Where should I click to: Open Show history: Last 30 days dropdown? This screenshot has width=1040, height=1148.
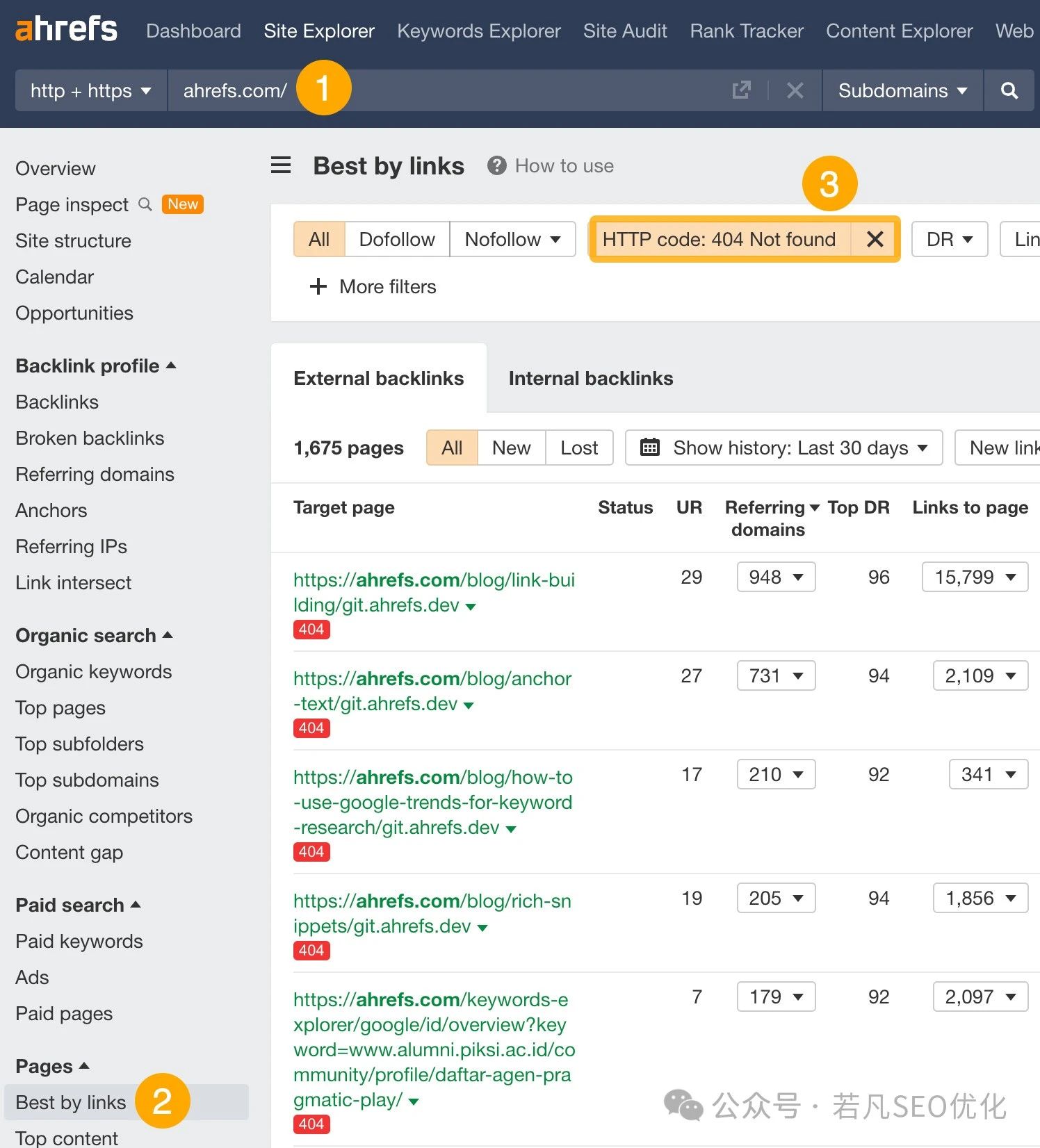pyautogui.click(x=784, y=448)
